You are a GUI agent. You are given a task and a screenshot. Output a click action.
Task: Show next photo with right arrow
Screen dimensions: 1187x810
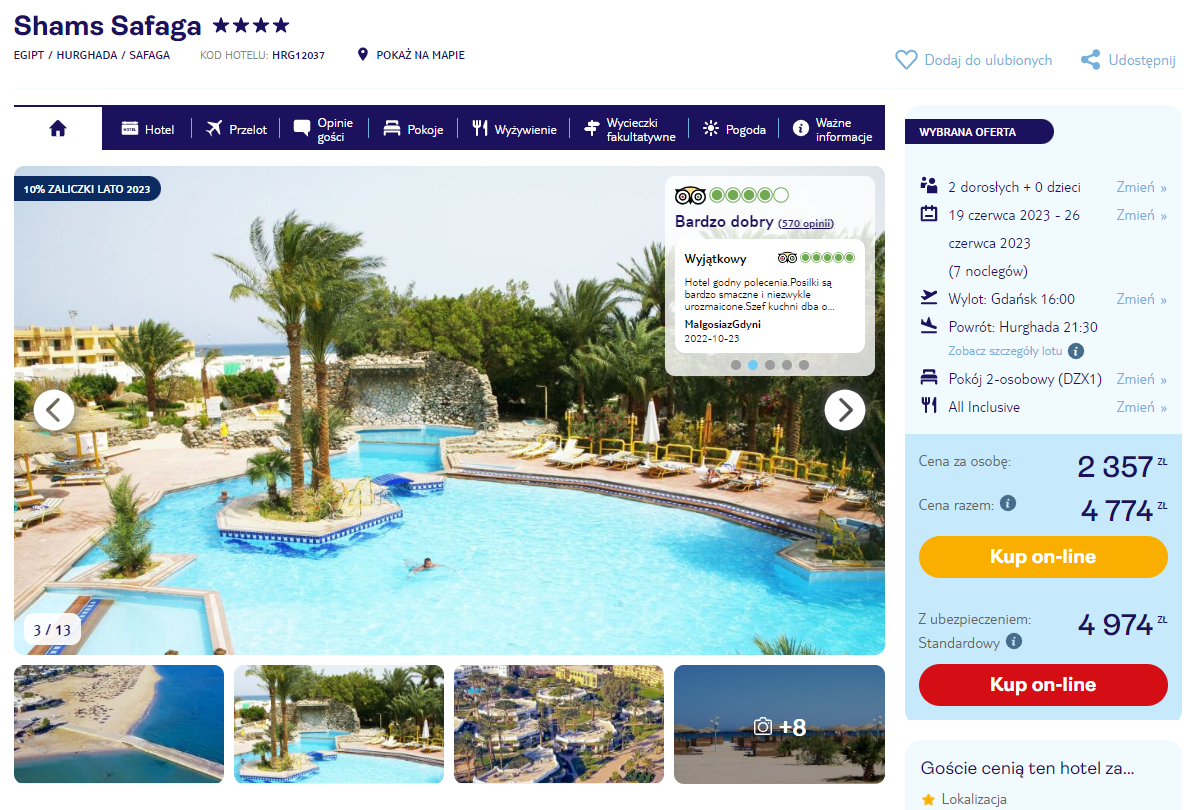845,410
